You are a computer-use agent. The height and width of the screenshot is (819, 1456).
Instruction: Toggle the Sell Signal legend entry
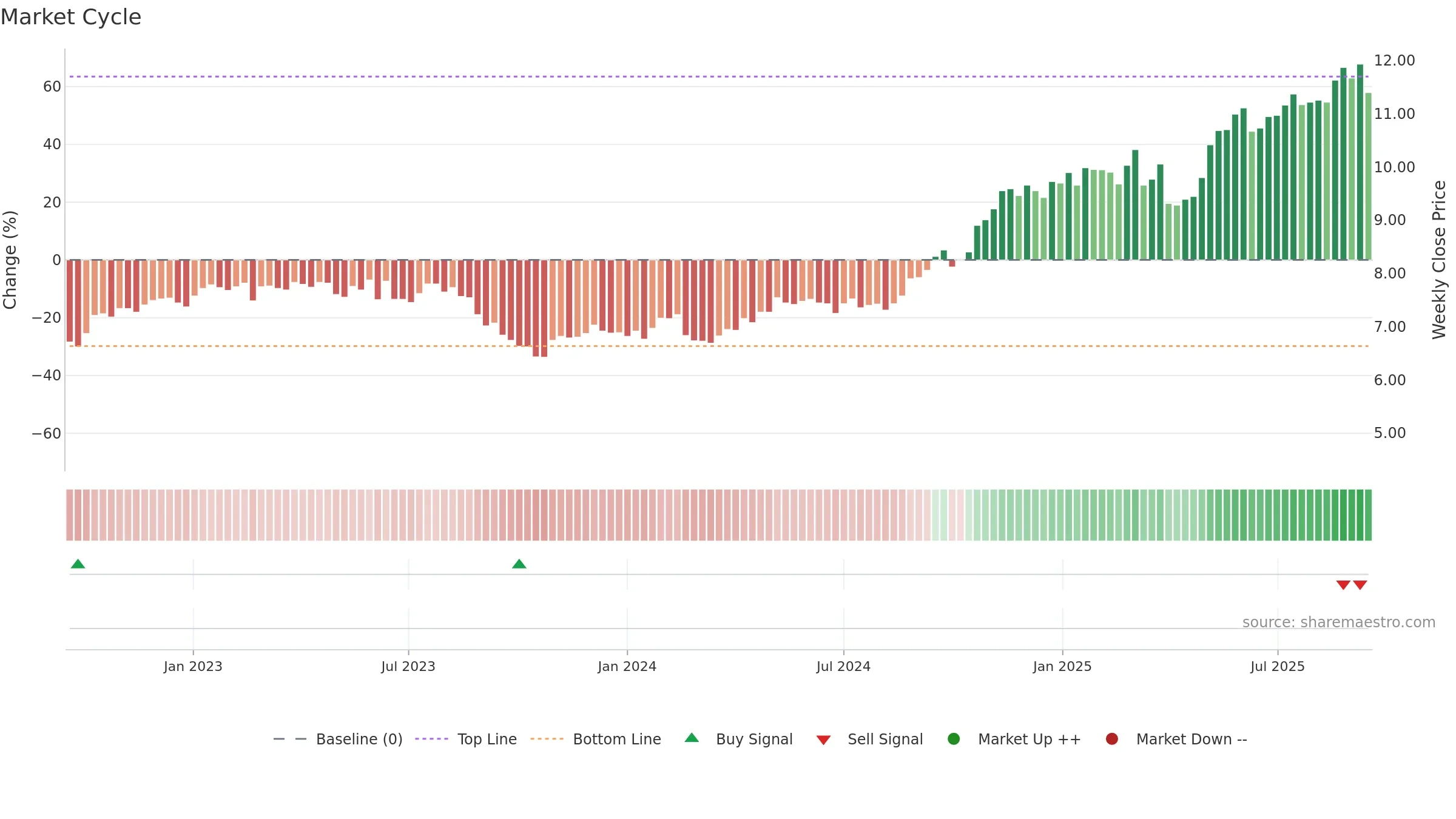click(x=869, y=739)
